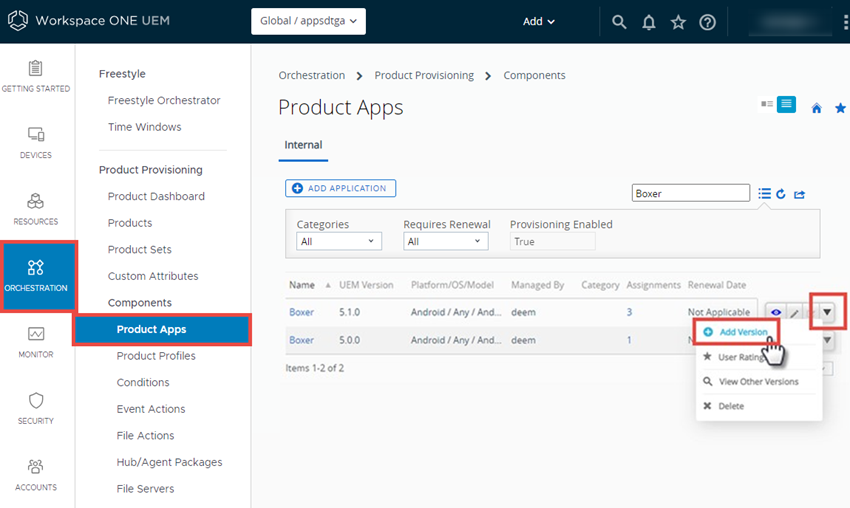This screenshot has width=850, height=508.
Task: Open the search magnifier in the header
Action: click(x=619, y=22)
